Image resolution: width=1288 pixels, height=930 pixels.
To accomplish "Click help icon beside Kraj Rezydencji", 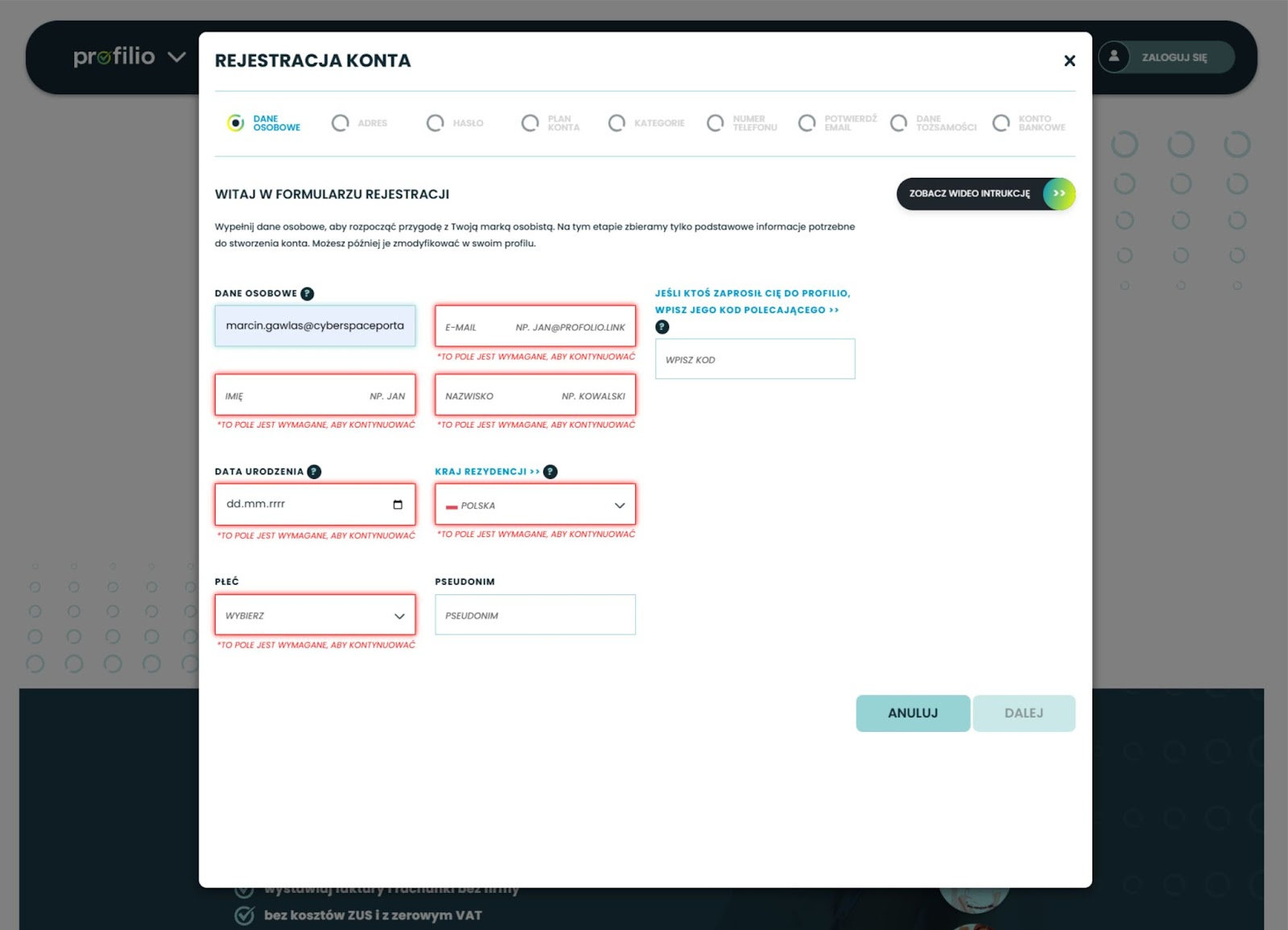I will [x=550, y=472].
